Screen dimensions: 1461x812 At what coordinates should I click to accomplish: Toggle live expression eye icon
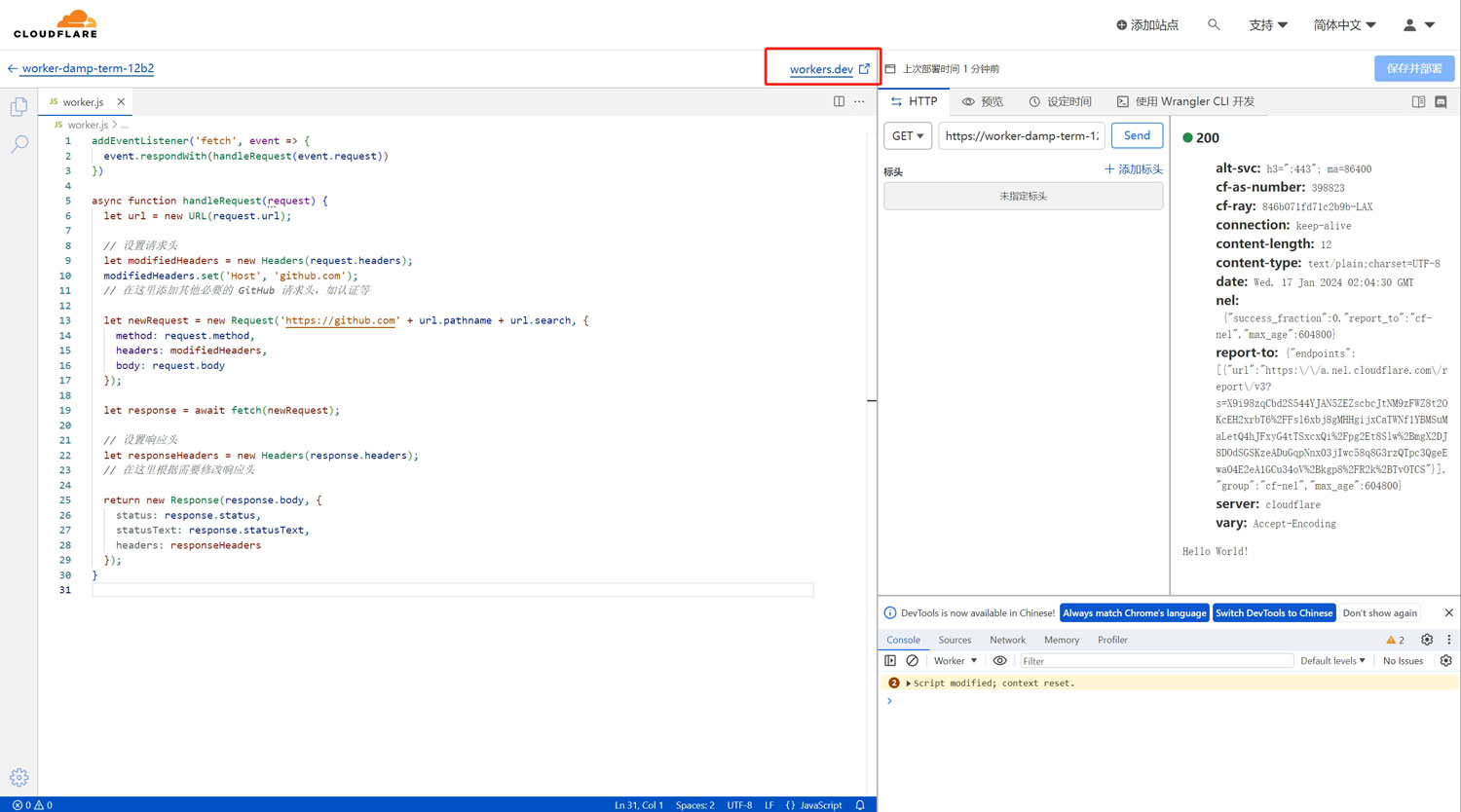[999, 660]
